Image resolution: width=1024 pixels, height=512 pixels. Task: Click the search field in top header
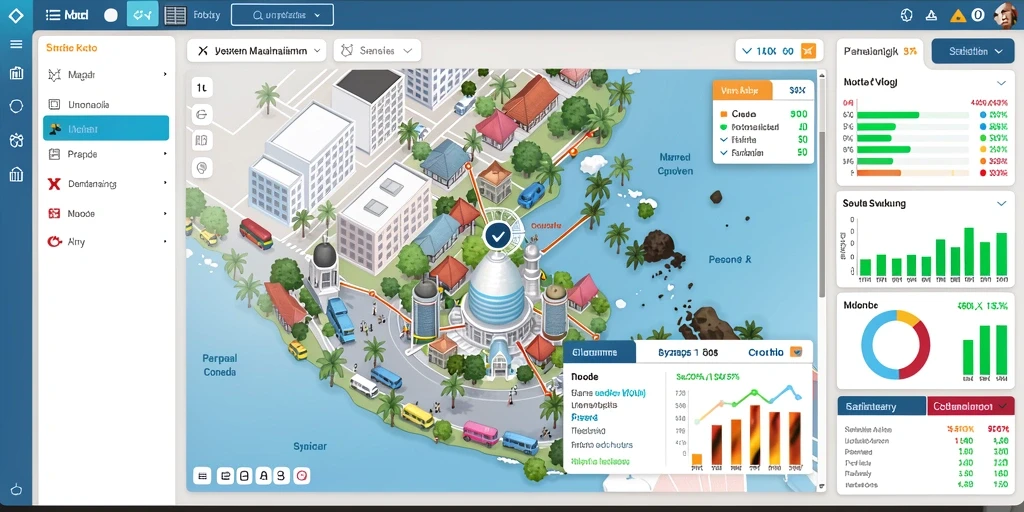(x=283, y=15)
